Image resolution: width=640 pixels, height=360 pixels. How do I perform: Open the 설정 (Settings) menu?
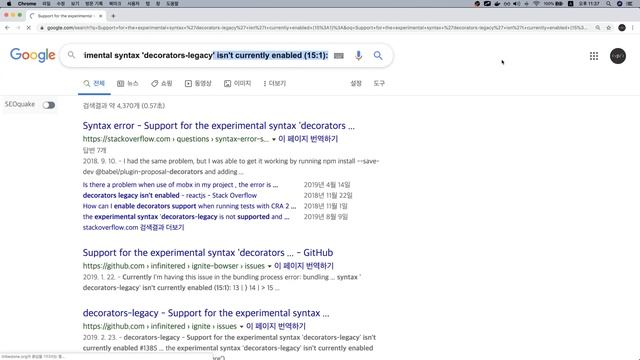(356, 83)
